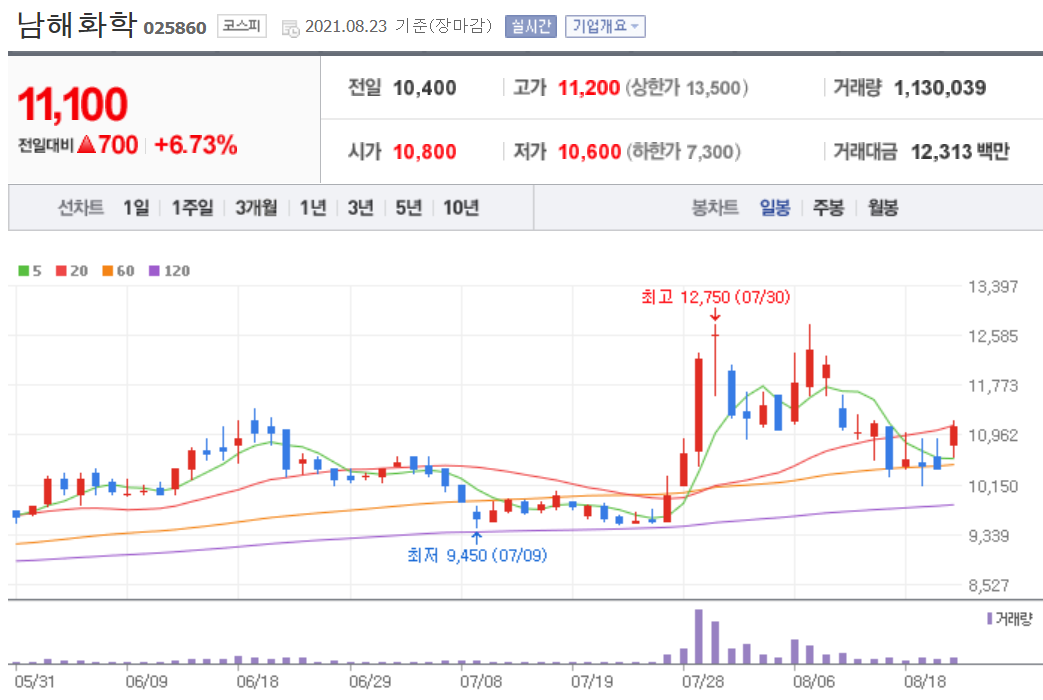Select the 5년 line chart tab
The width and height of the screenshot is (1043, 700).
click(x=408, y=208)
